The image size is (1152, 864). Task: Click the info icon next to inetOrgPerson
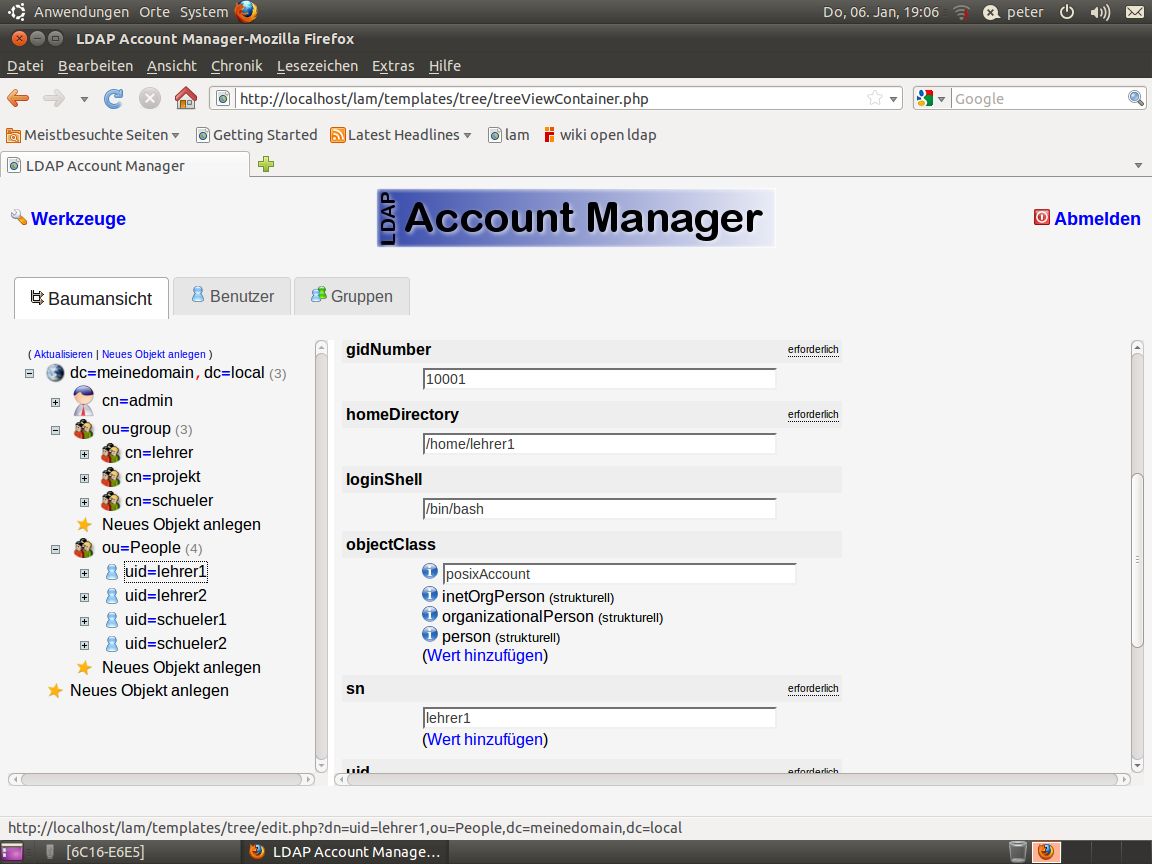pyautogui.click(x=430, y=596)
